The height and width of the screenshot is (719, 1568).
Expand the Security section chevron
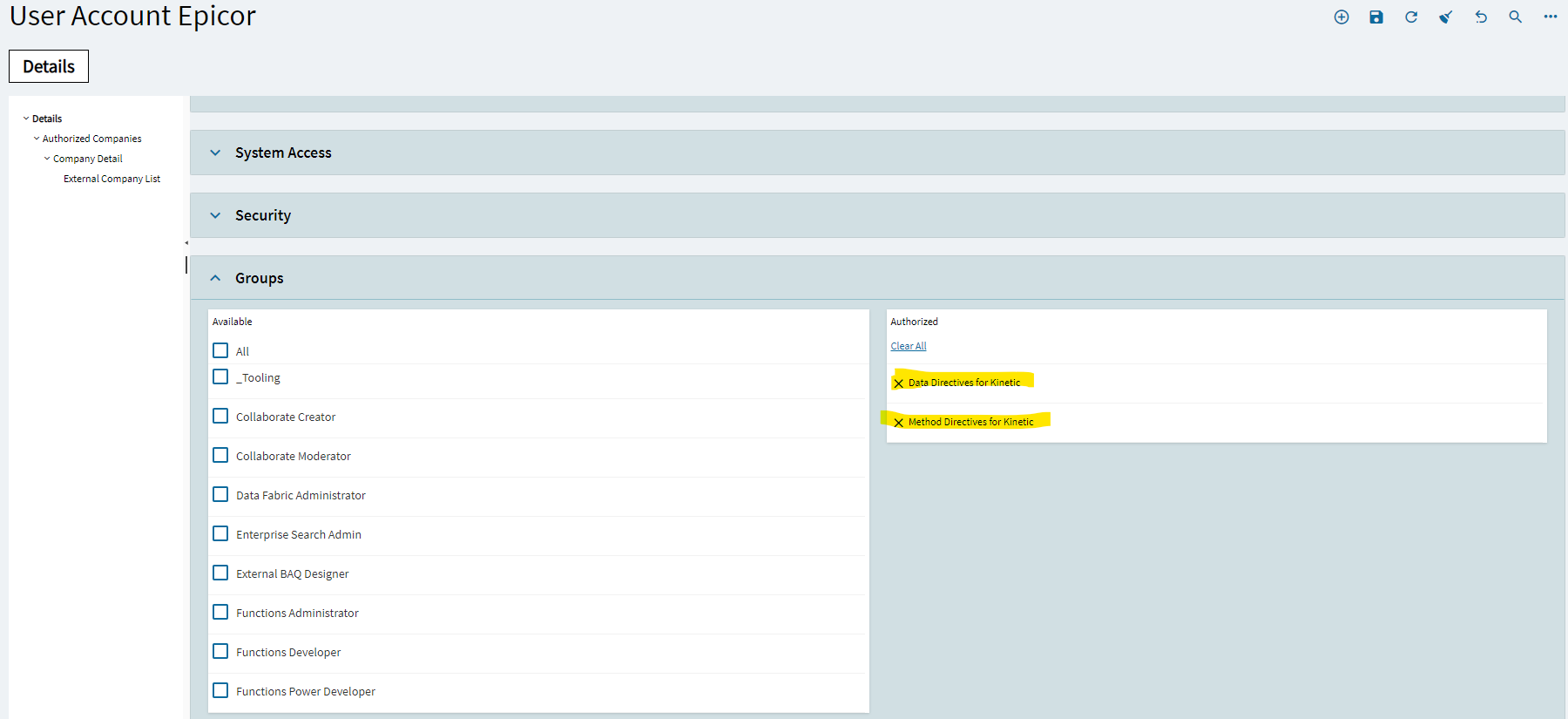point(215,215)
